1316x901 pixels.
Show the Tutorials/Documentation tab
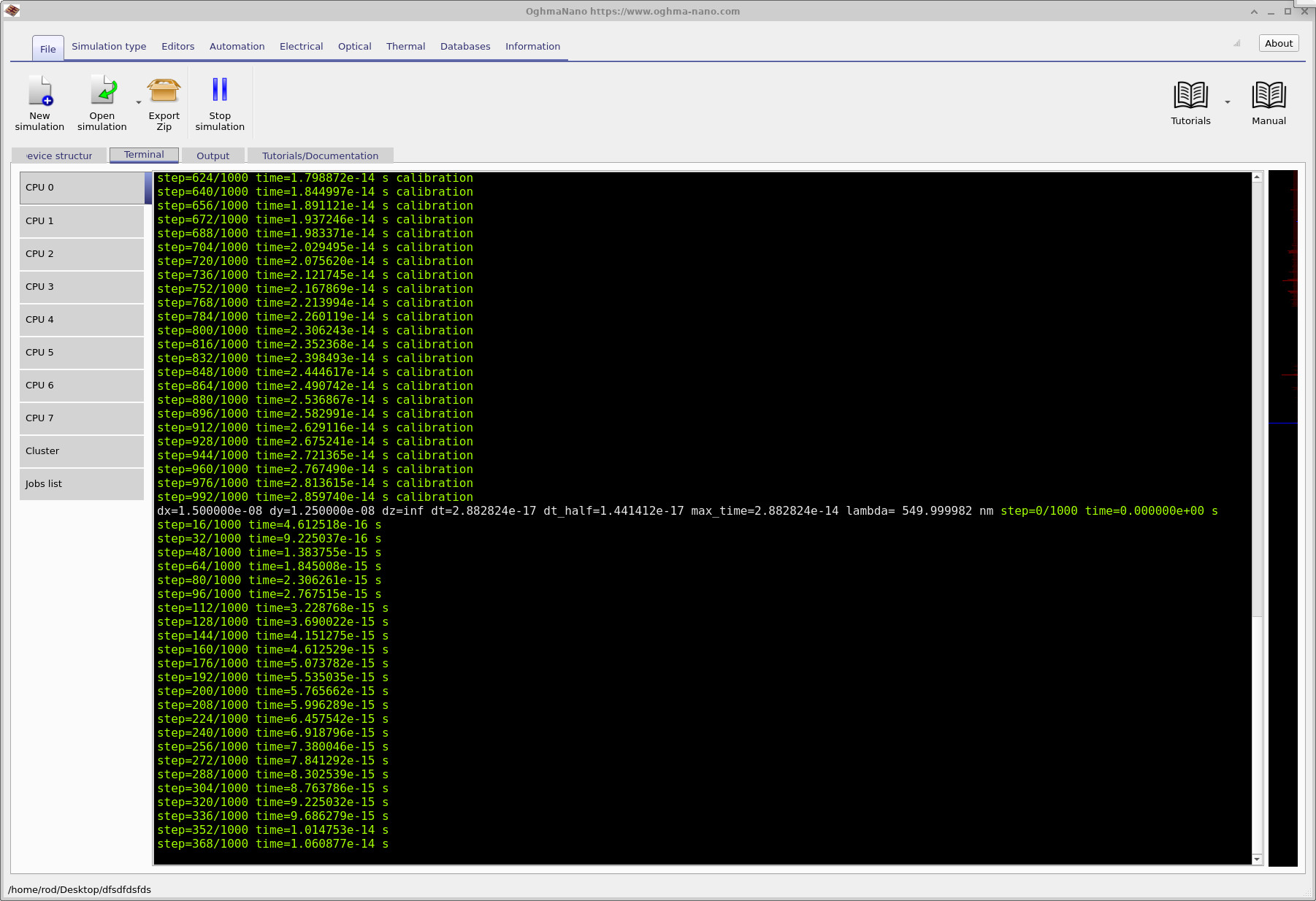coord(320,156)
